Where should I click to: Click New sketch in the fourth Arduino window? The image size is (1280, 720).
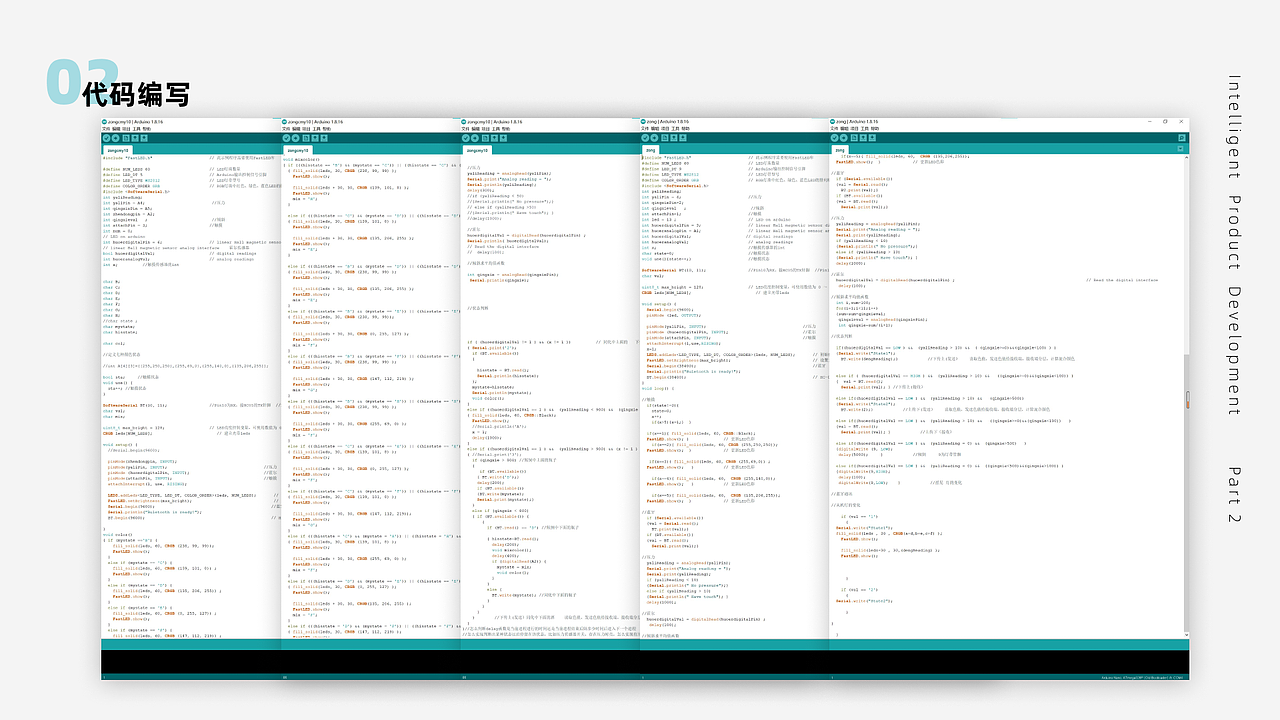pos(664,138)
